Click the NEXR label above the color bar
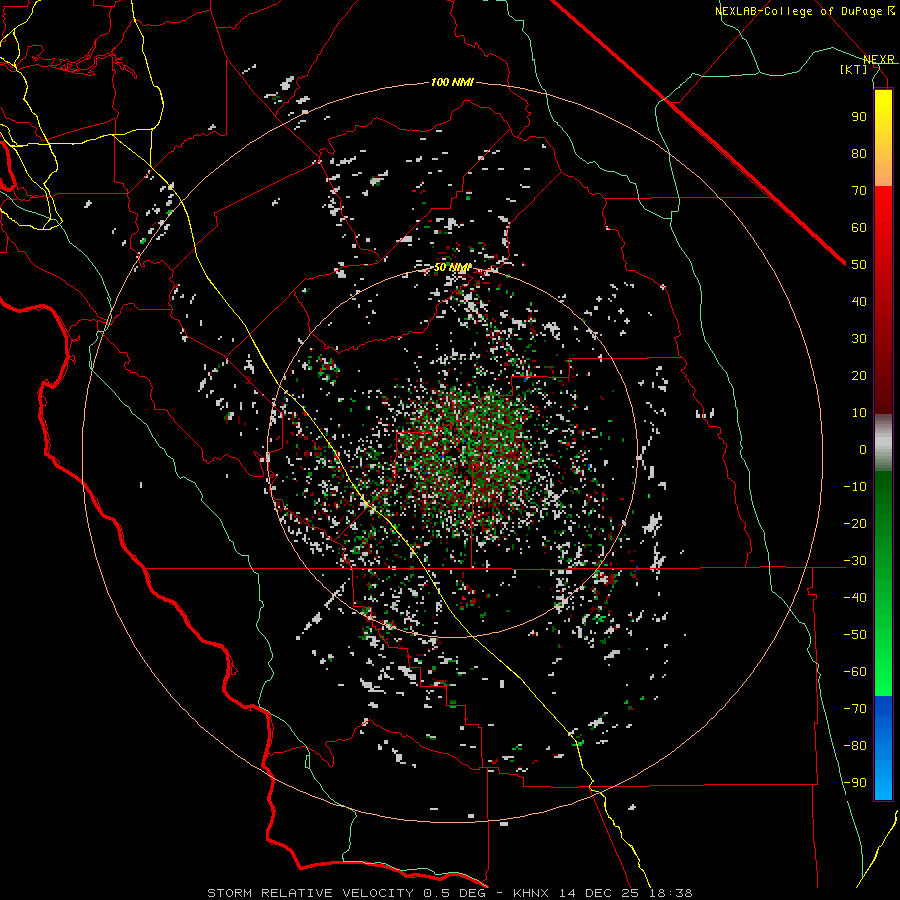 pyautogui.click(x=879, y=59)
